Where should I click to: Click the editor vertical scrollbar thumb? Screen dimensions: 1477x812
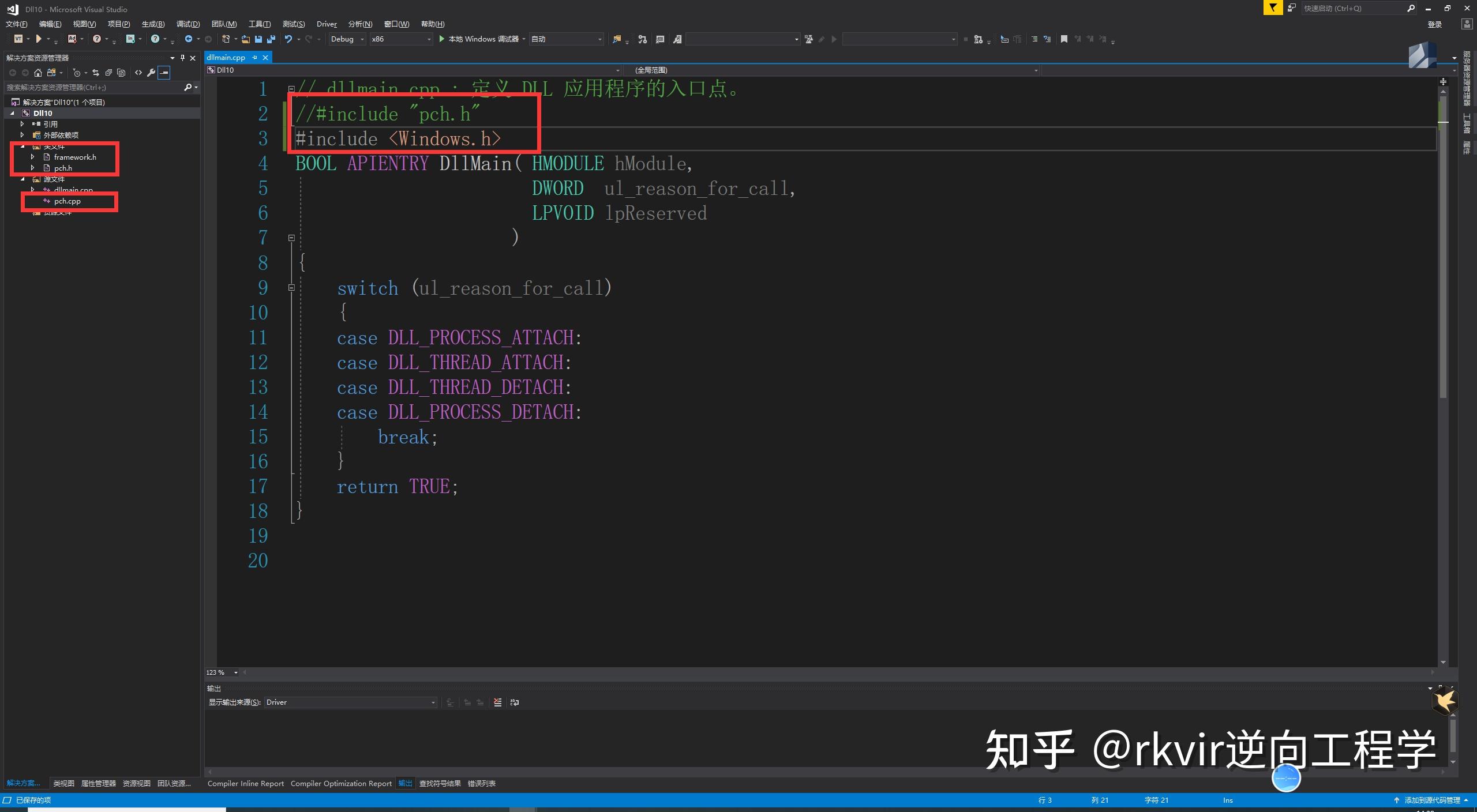pos(1443,248)
